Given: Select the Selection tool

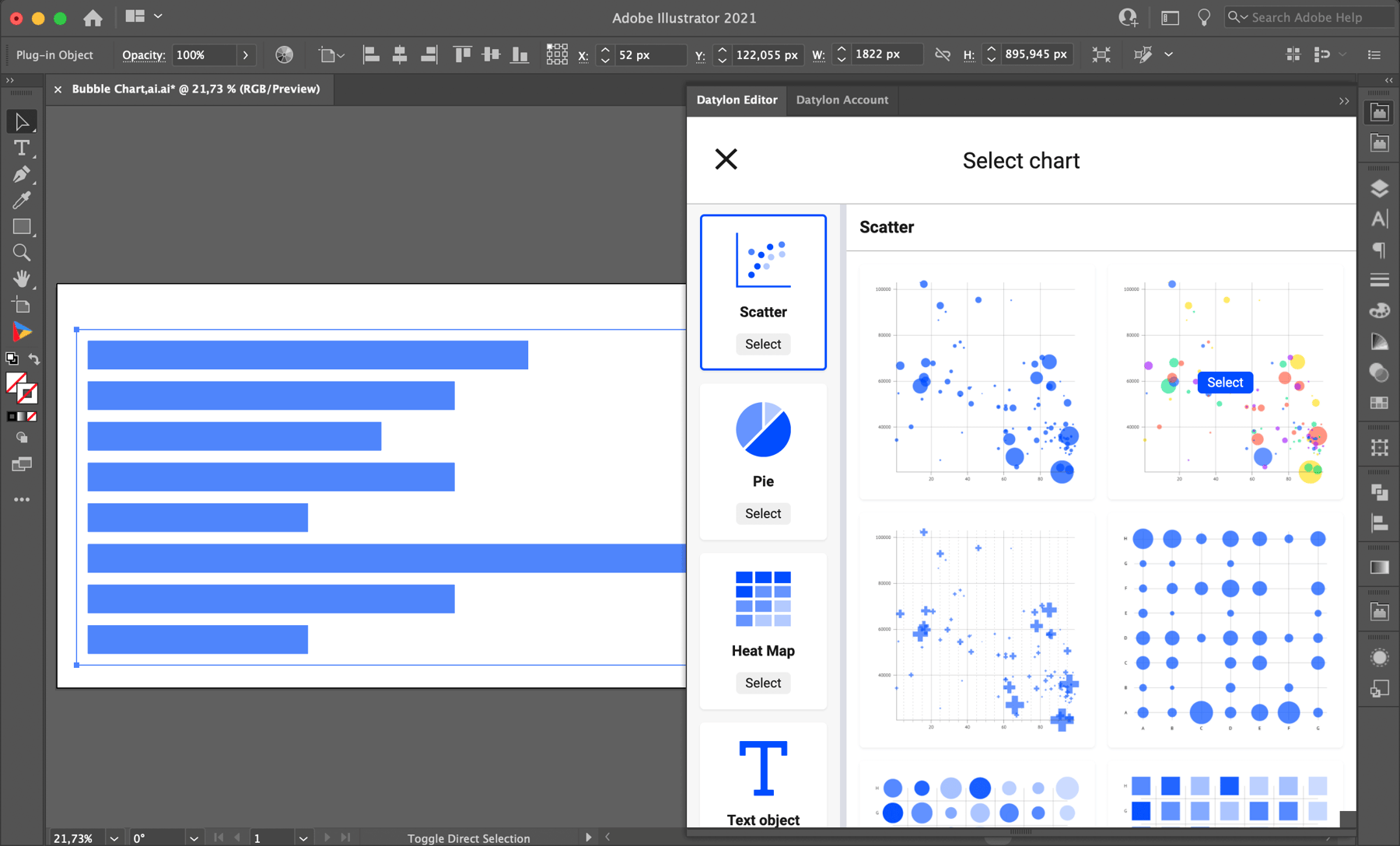Looking at the screenshot, I should tap(22, 121).
